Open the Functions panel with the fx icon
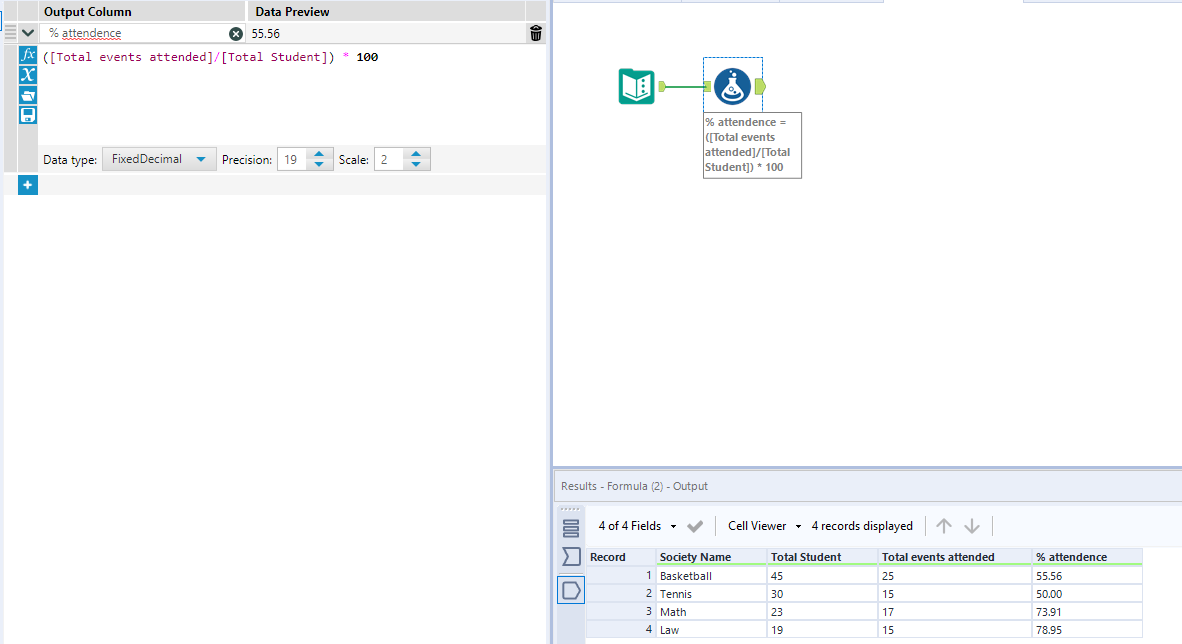This screenshot has height=644, width=1182. pos(28,55)
